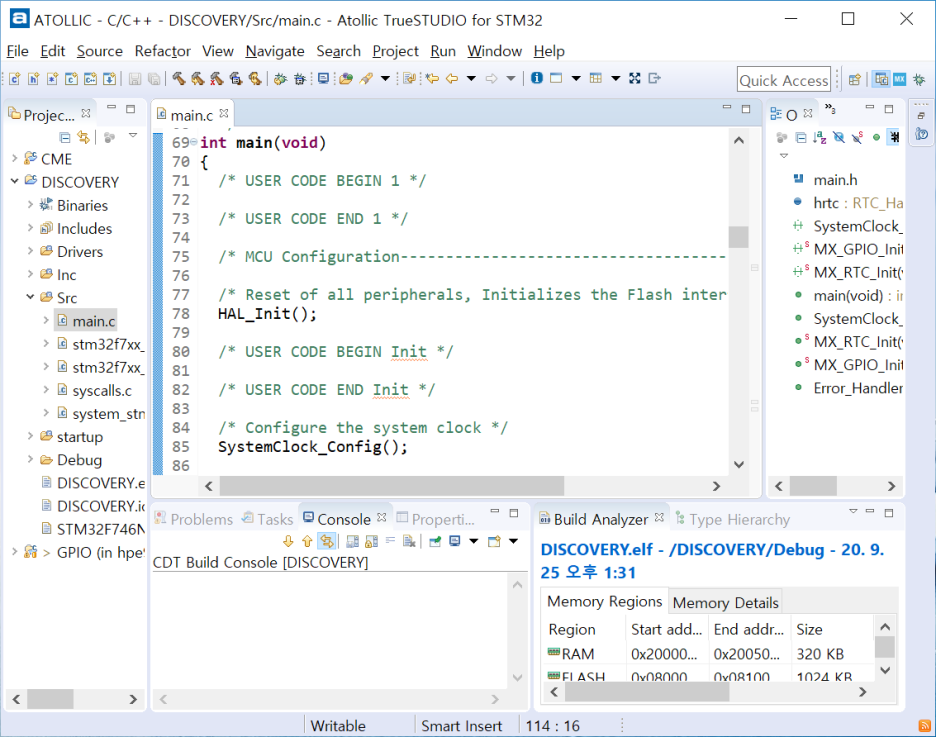
Task: Close the main.c editor tab
Action: tap(224, 113)
